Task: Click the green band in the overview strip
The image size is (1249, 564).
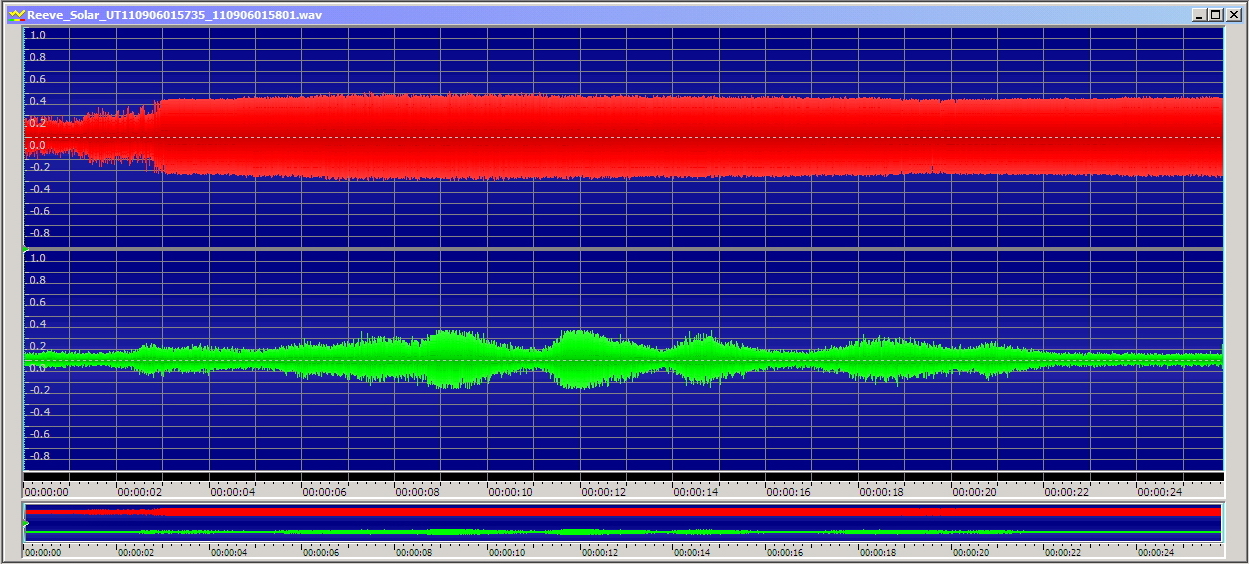Action: coord(624,532)
